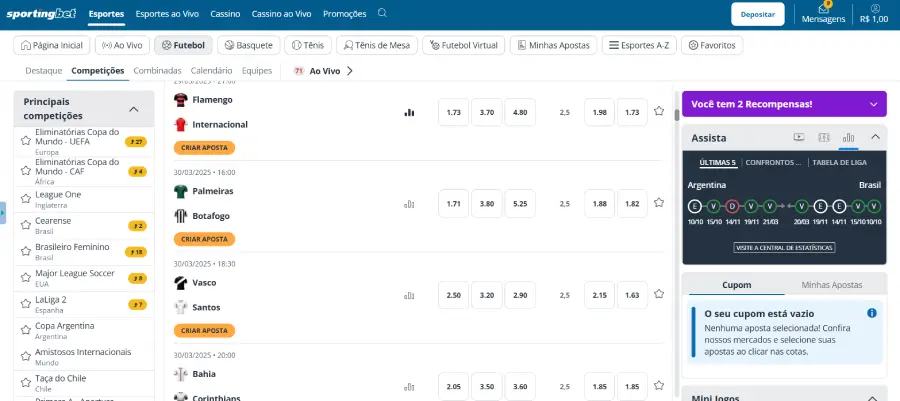This screenshot has height=401, width=900.
Task: Click Criar Aposta for Flamengo vs Internacional
Action: point(204,147)
